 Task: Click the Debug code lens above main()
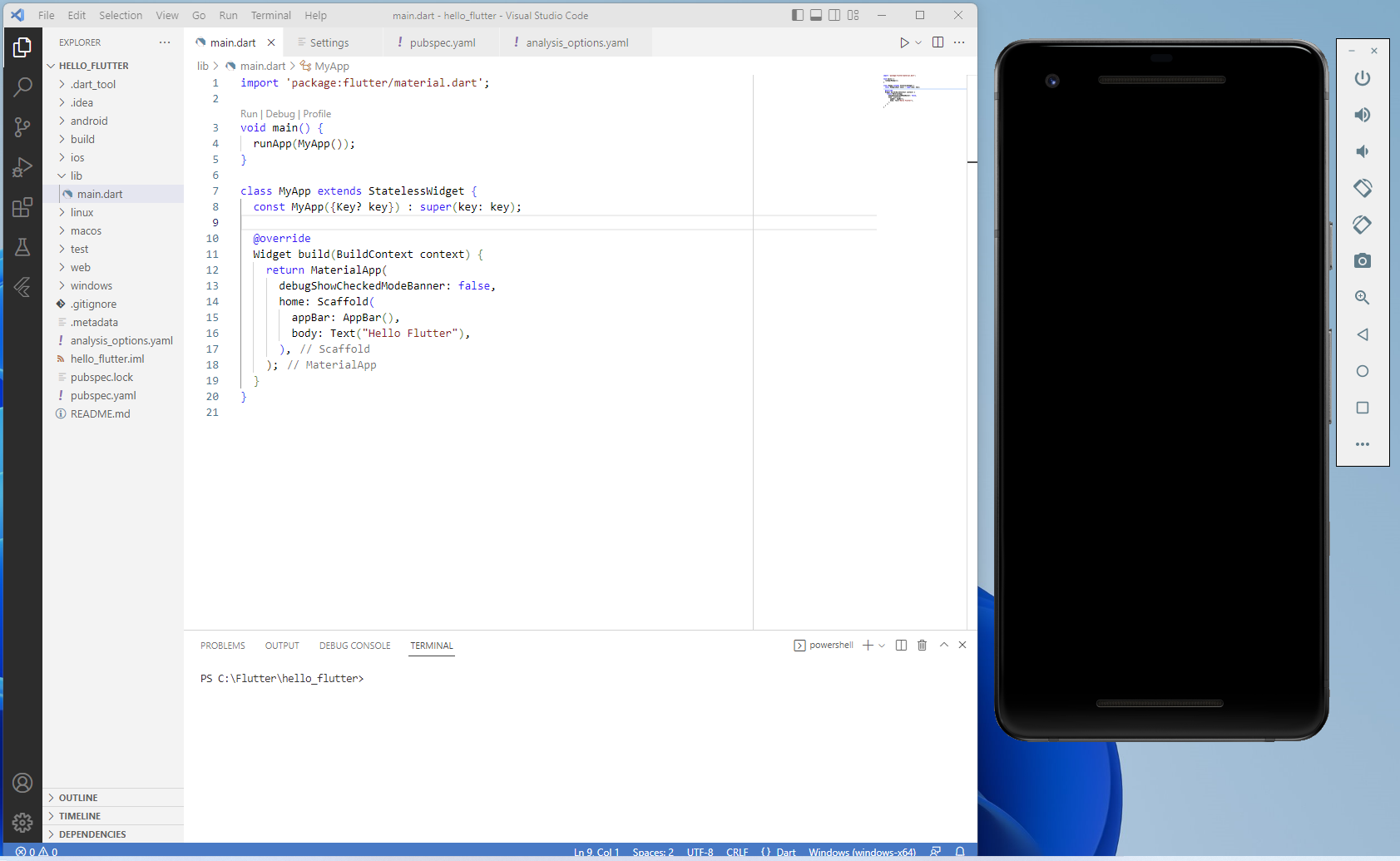pyautogui.click(x=280, y=114)
